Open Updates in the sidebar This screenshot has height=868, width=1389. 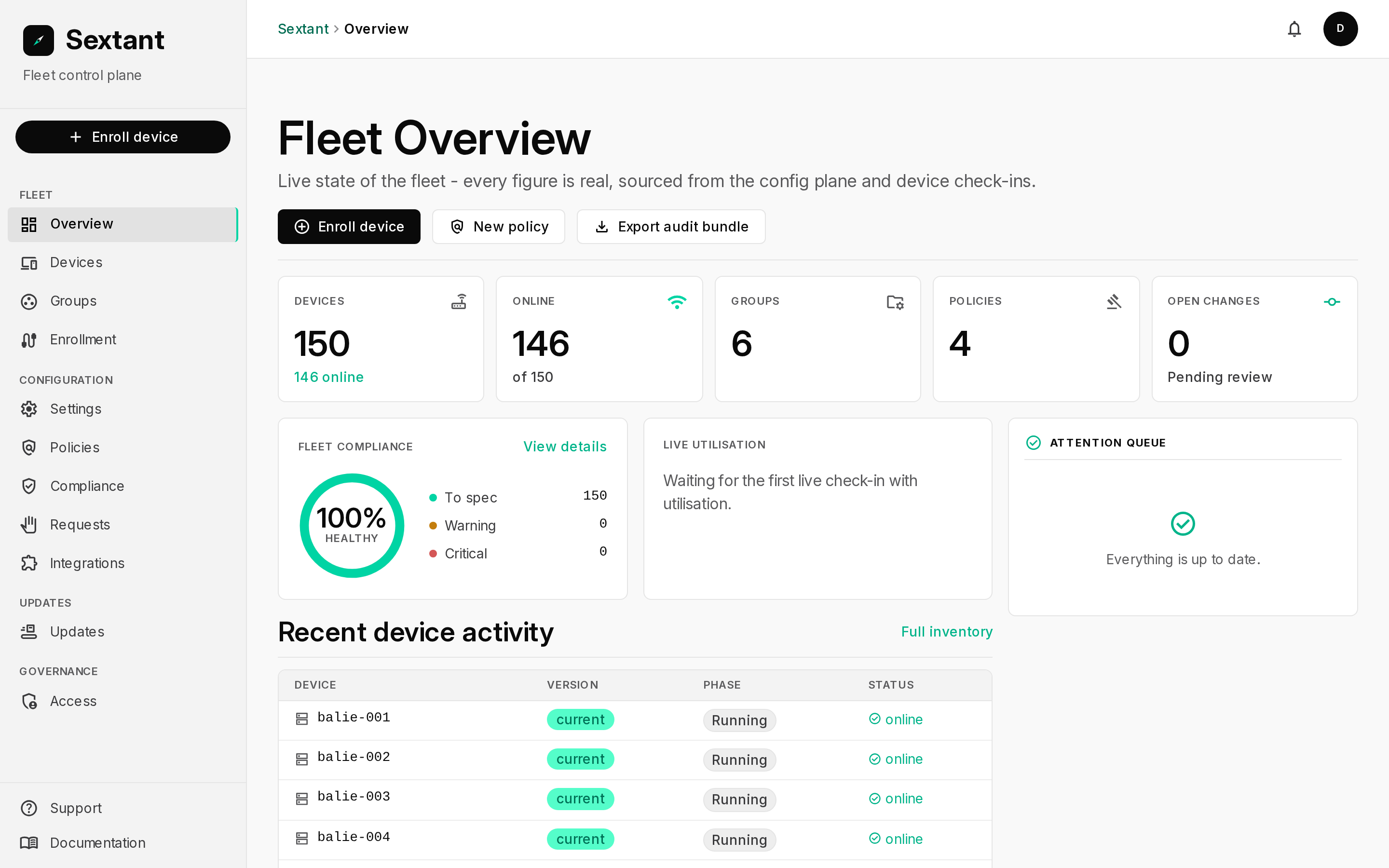point(123,632)
